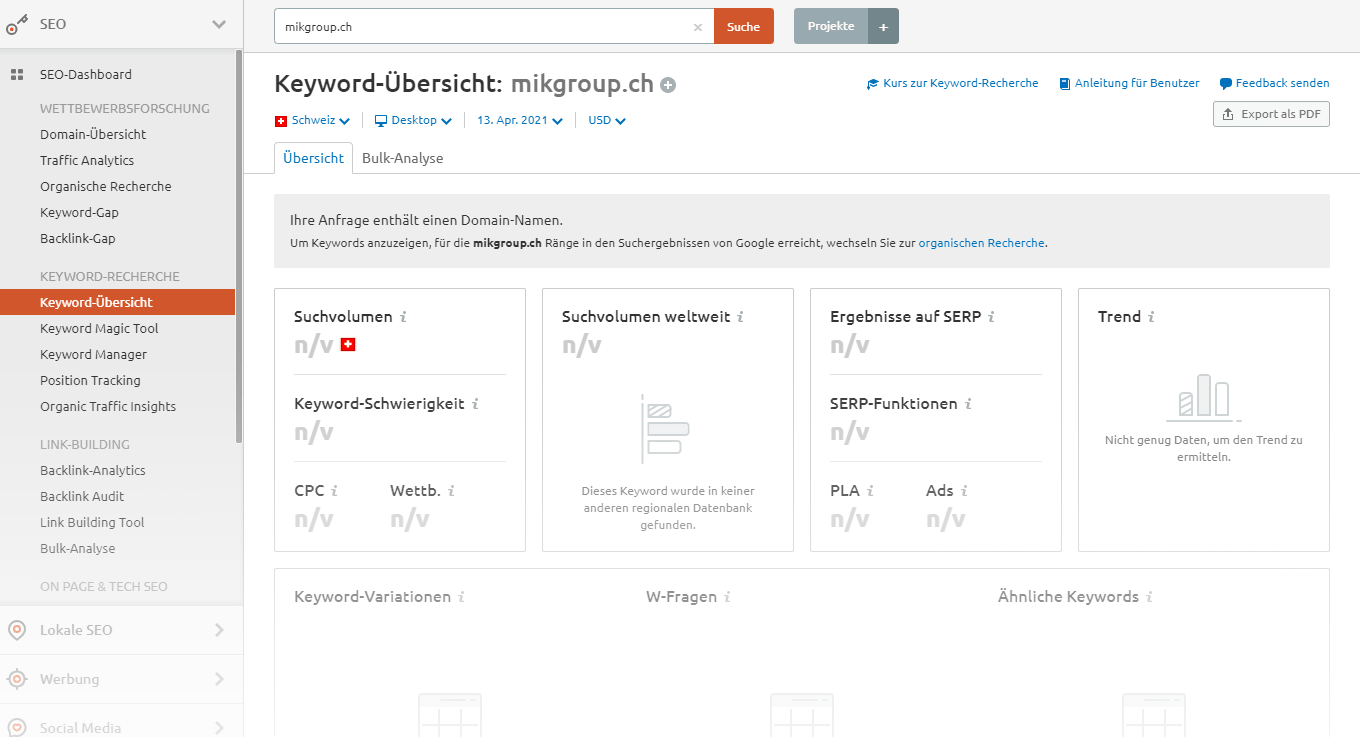Click info icon next to Suchvolumen

[403, 317]
